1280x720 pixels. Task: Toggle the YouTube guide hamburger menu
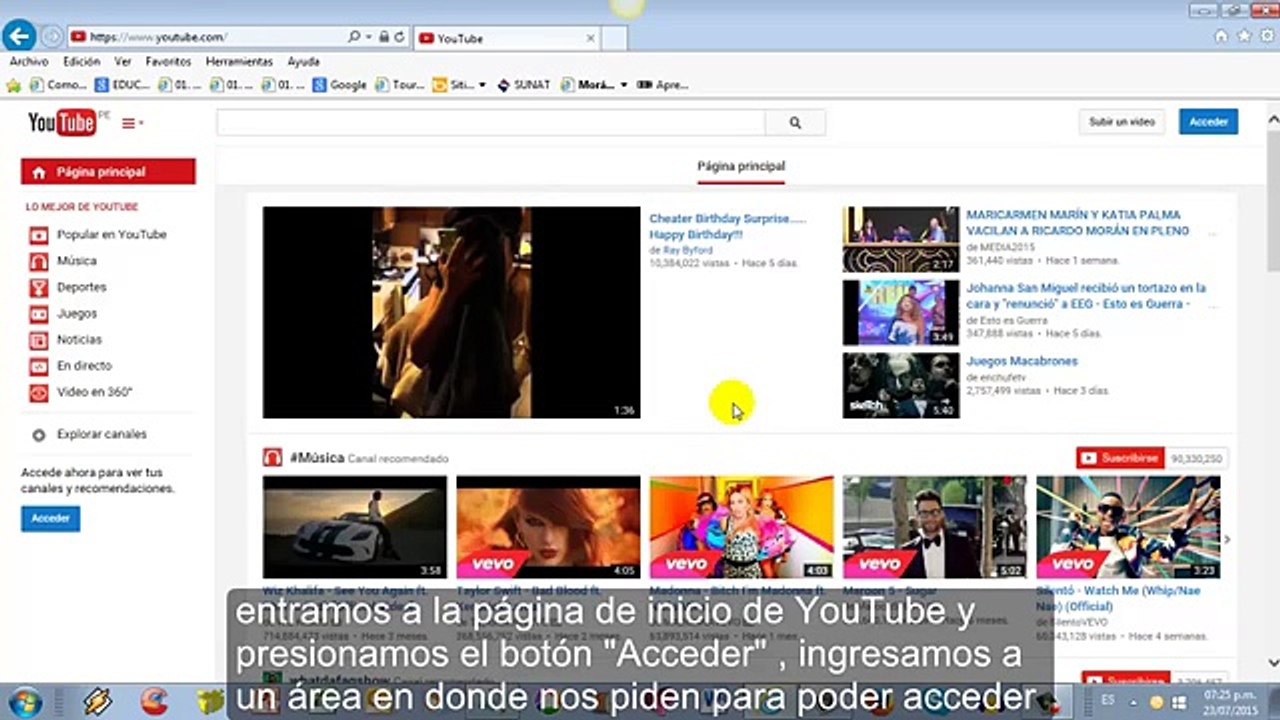(132, 123)
